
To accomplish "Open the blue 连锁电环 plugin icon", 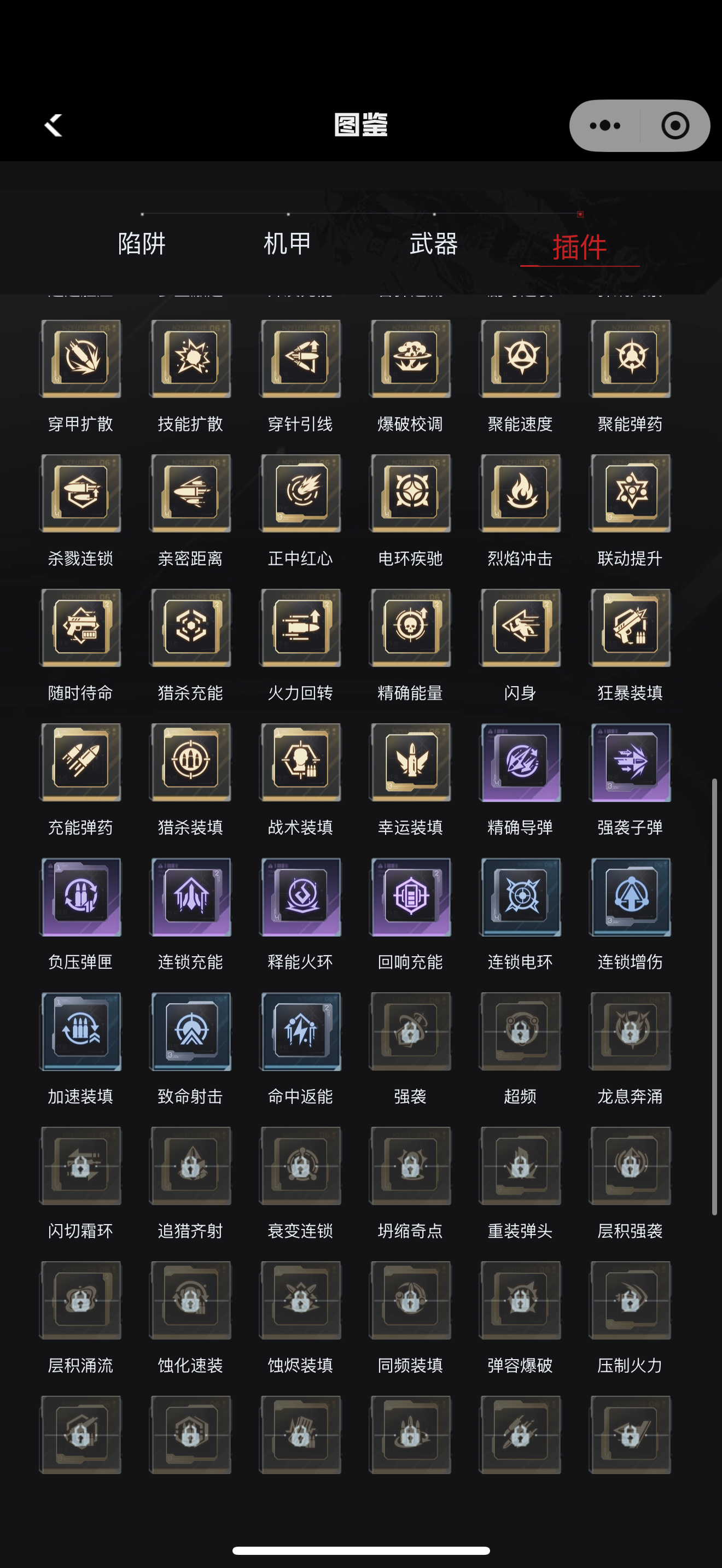I will (520, 897).
